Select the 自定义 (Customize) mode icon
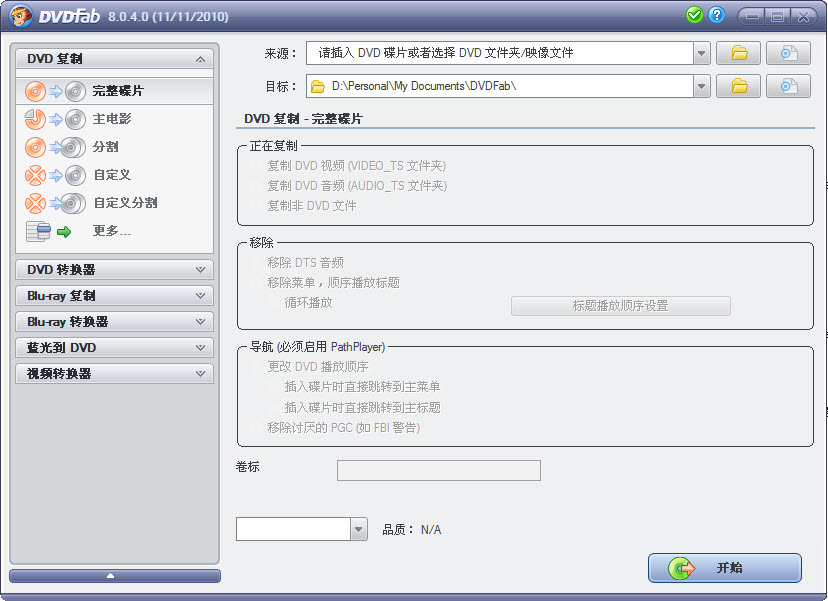 tap(36, 175)
